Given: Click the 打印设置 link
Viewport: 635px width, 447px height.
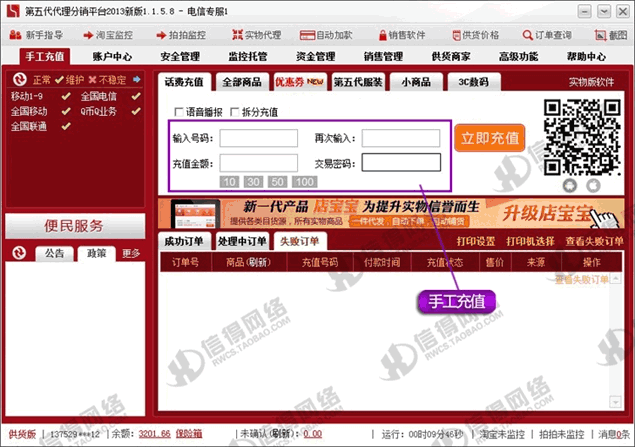Looking at the screenshot, I should pos(476,241).
